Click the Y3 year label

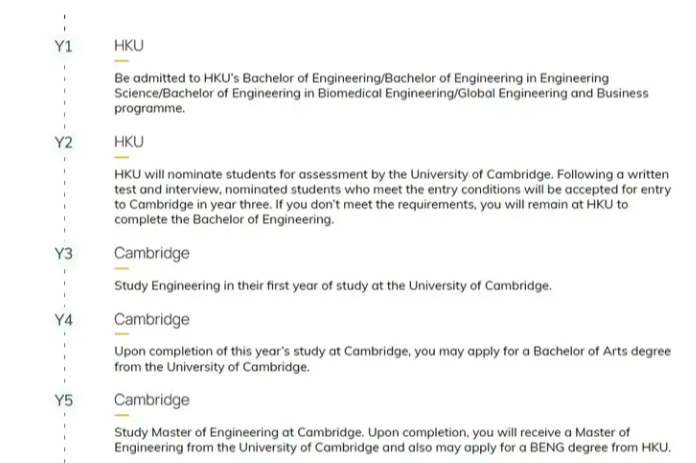pos(63,253)
